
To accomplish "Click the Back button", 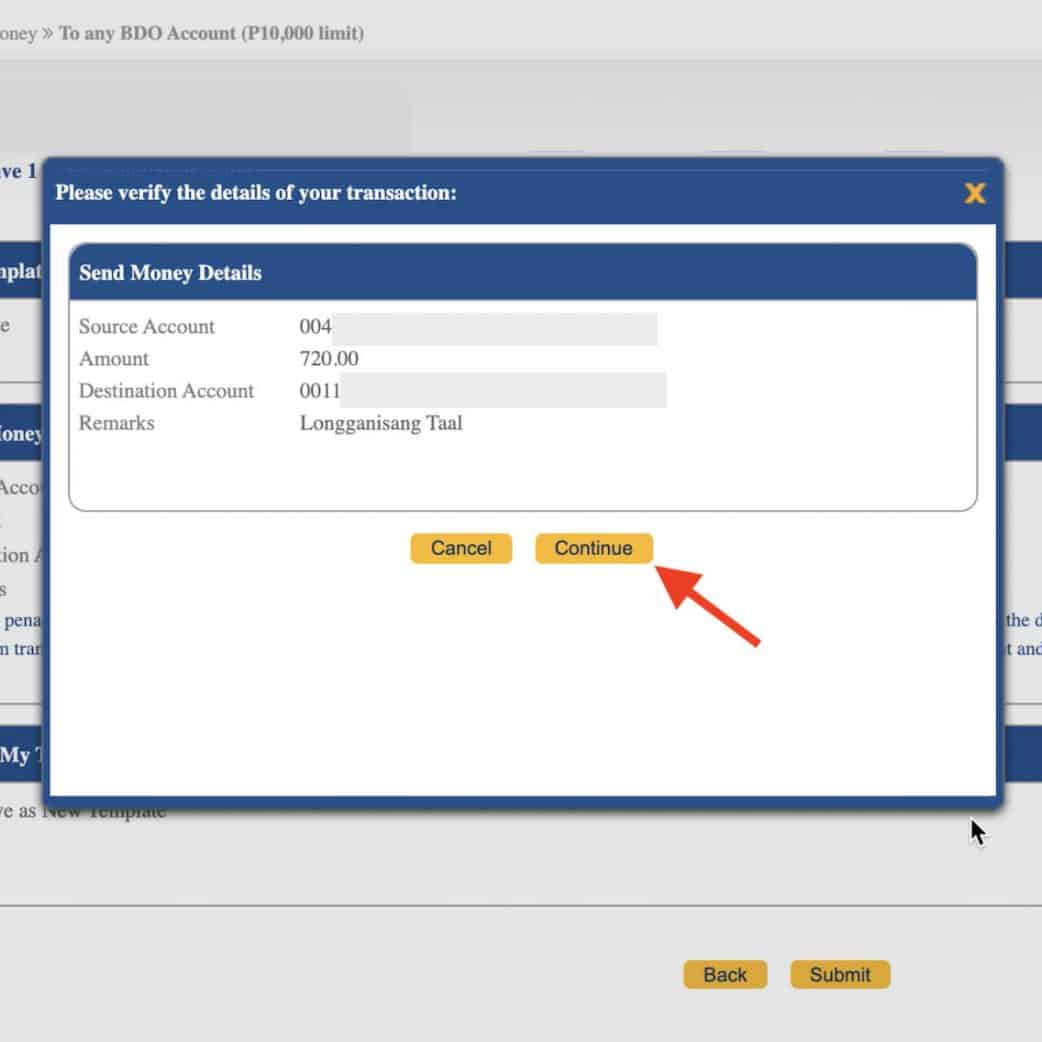I will click(725, 975).
